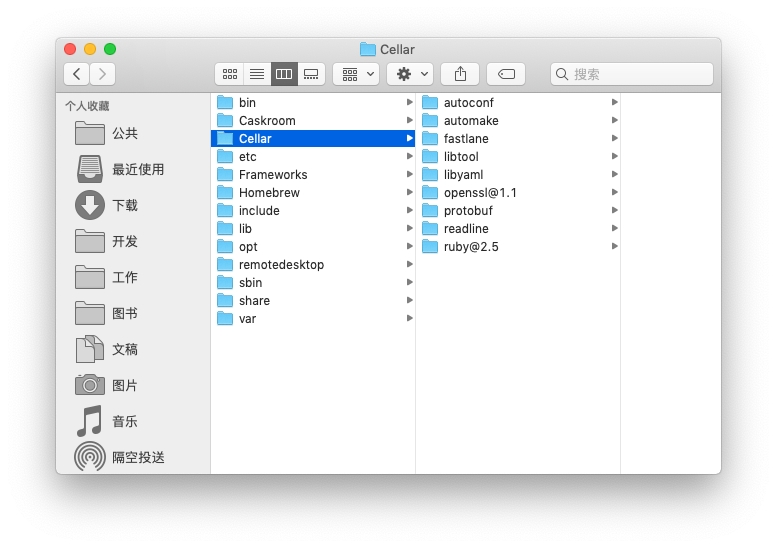This screenshot has height=548, width=777.
Task: Open 下载 in the sidebar
Action: click(124, 206)
